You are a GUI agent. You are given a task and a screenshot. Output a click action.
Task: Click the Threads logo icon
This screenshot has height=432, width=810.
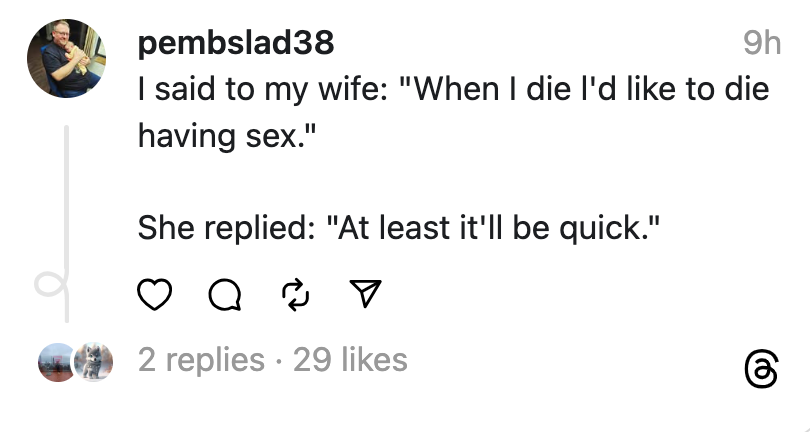coord(761,368)
